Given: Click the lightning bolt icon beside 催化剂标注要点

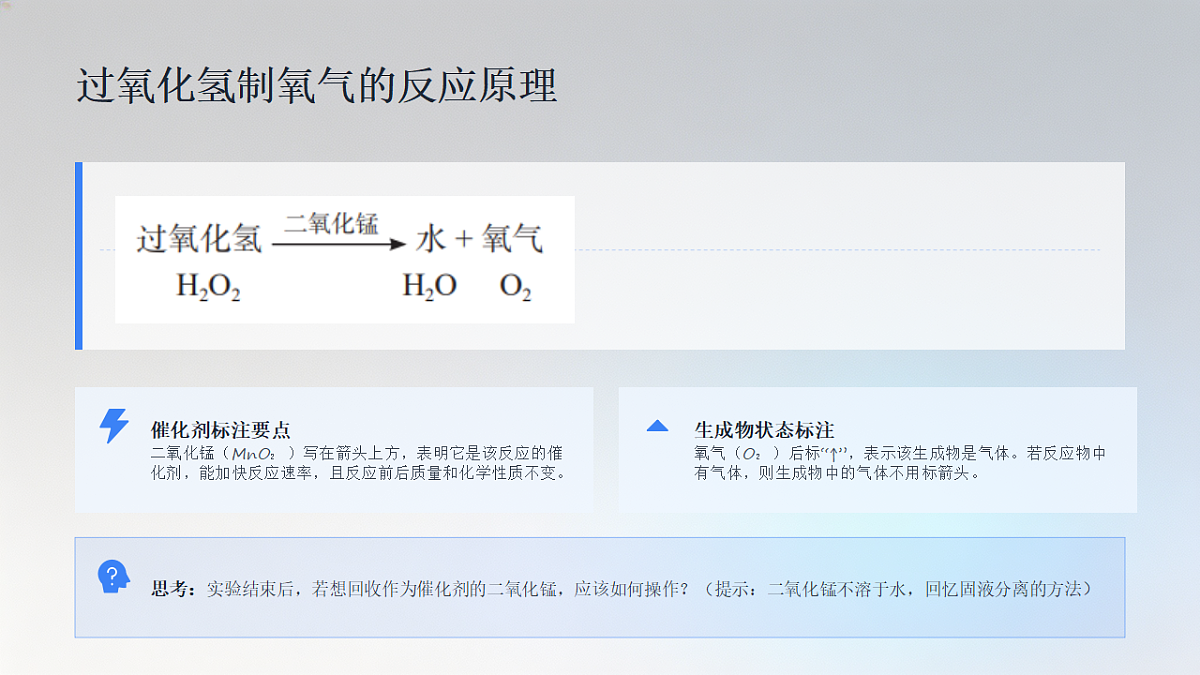Looking at the screenshot, I should [113, 426].
